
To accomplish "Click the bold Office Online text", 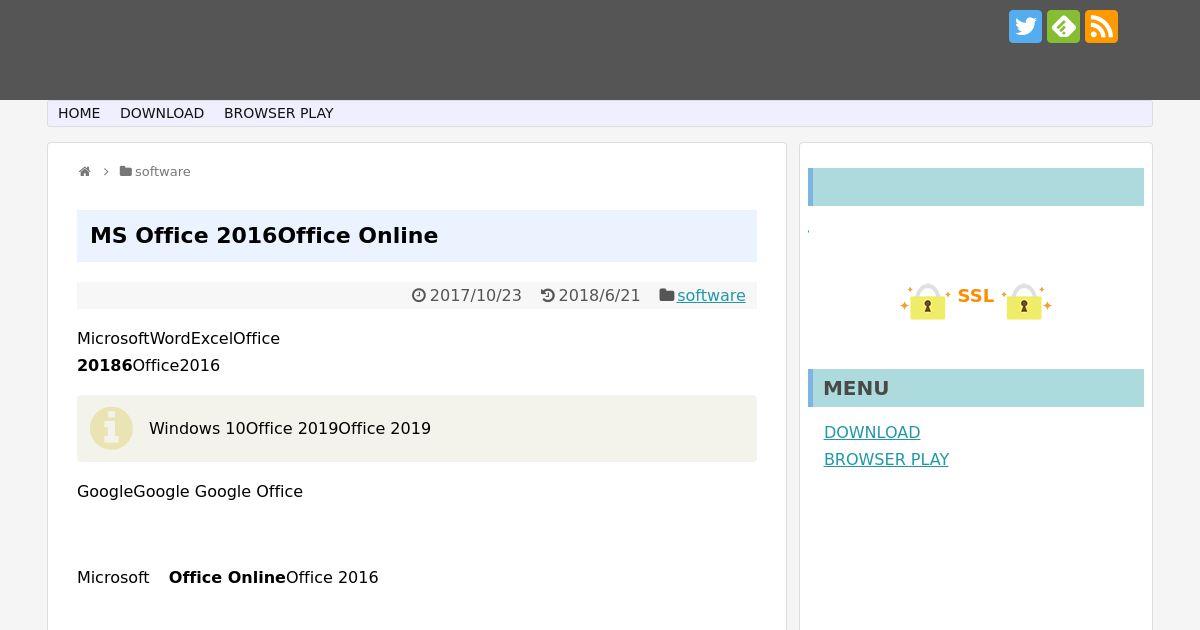I will pyautogui.click(x=227, y=577).
